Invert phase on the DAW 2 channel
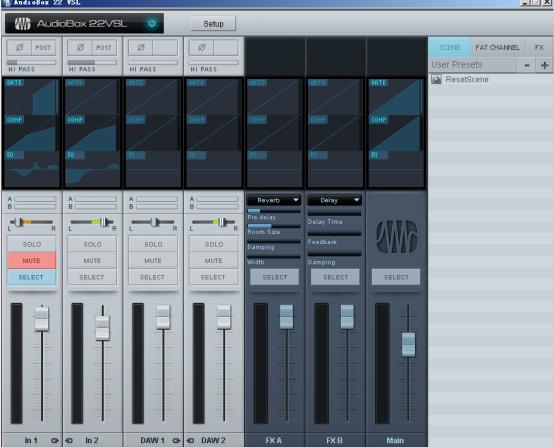 [201, 47]
